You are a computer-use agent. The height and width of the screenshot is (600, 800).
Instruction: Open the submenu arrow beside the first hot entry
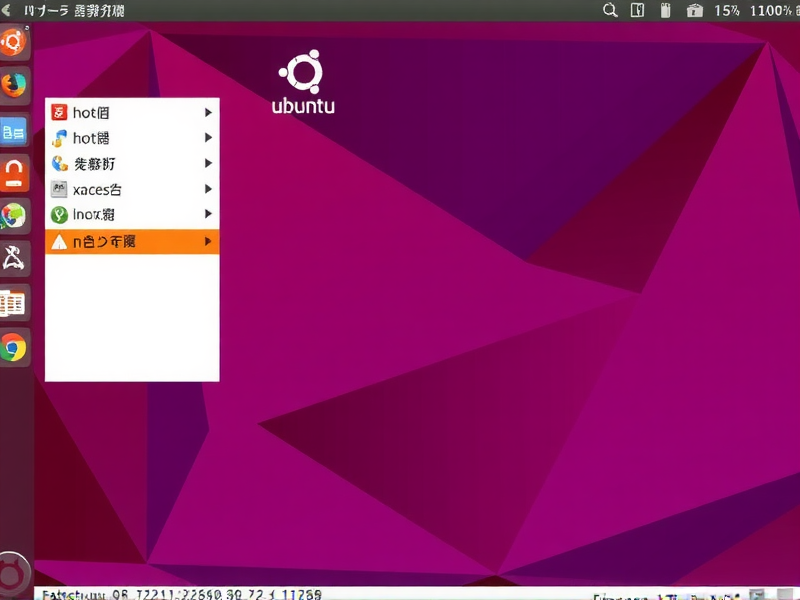click(x=207, y=112)
